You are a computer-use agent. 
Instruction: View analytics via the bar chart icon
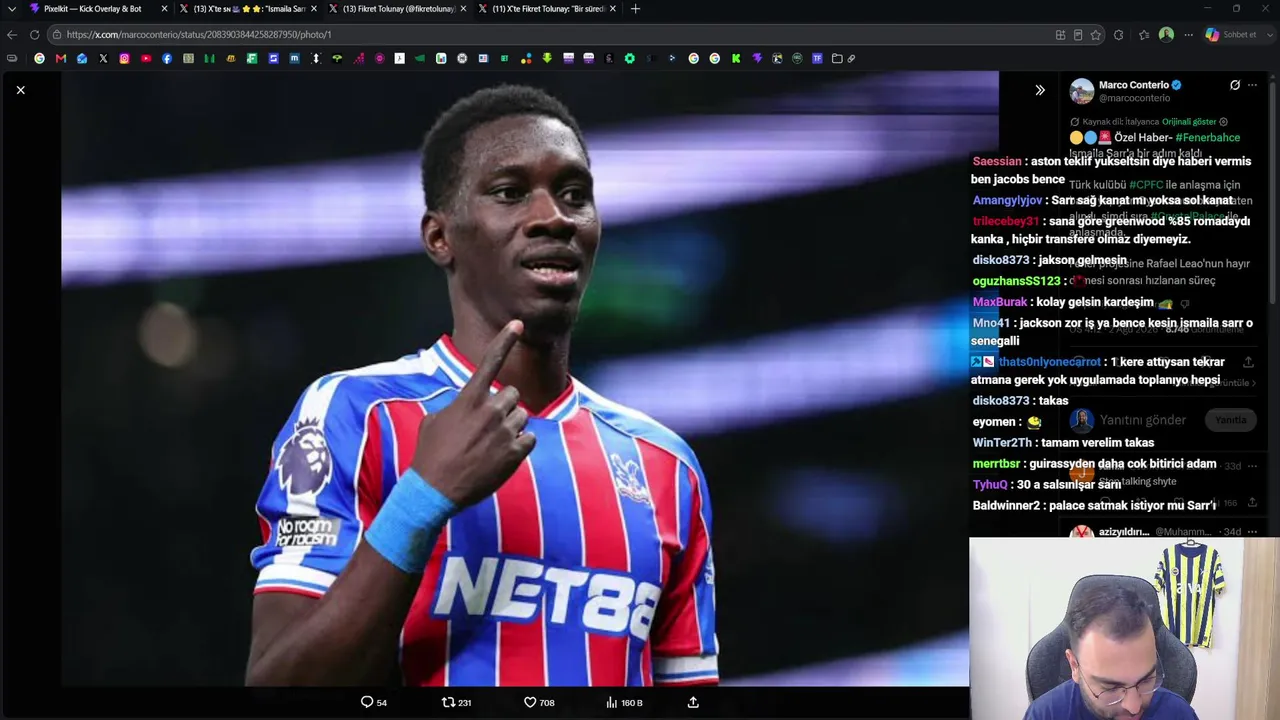611,702
